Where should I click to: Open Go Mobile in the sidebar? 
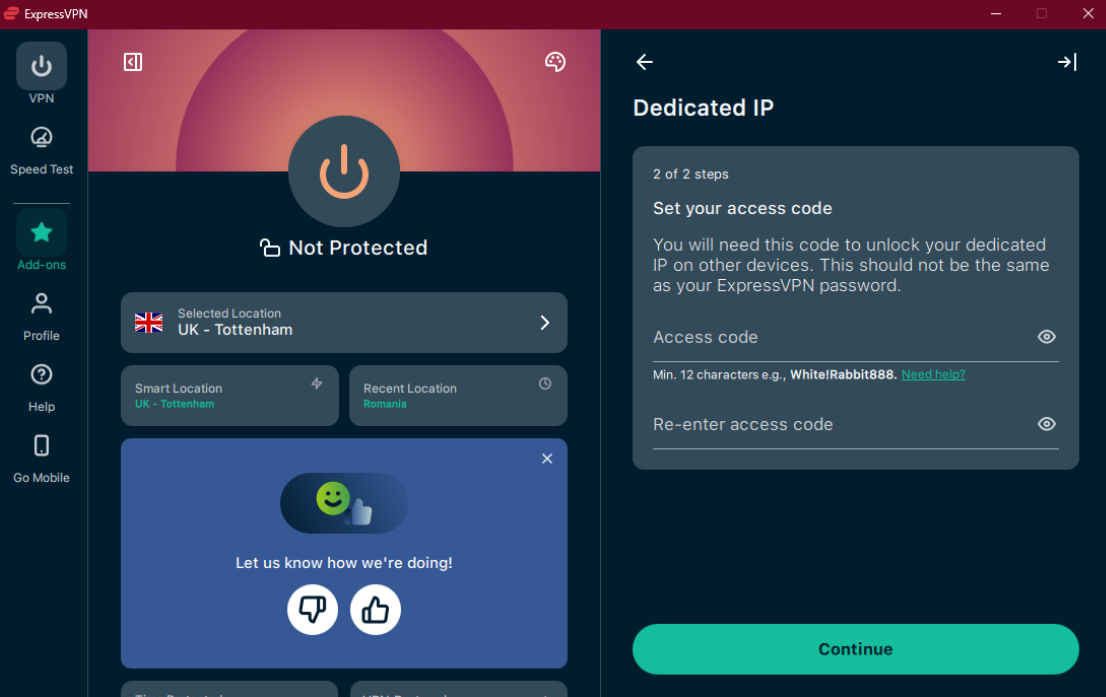(41, 457)
